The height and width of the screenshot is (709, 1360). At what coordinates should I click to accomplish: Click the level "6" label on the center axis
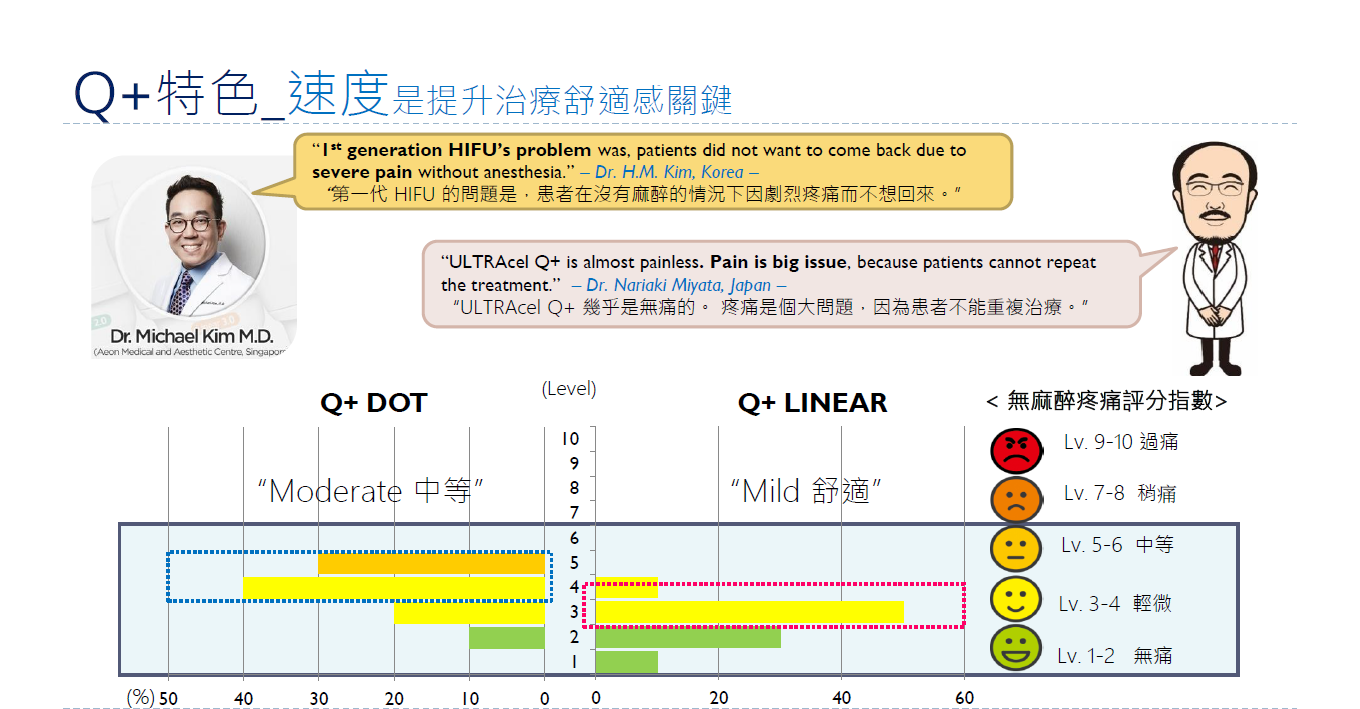574,538
